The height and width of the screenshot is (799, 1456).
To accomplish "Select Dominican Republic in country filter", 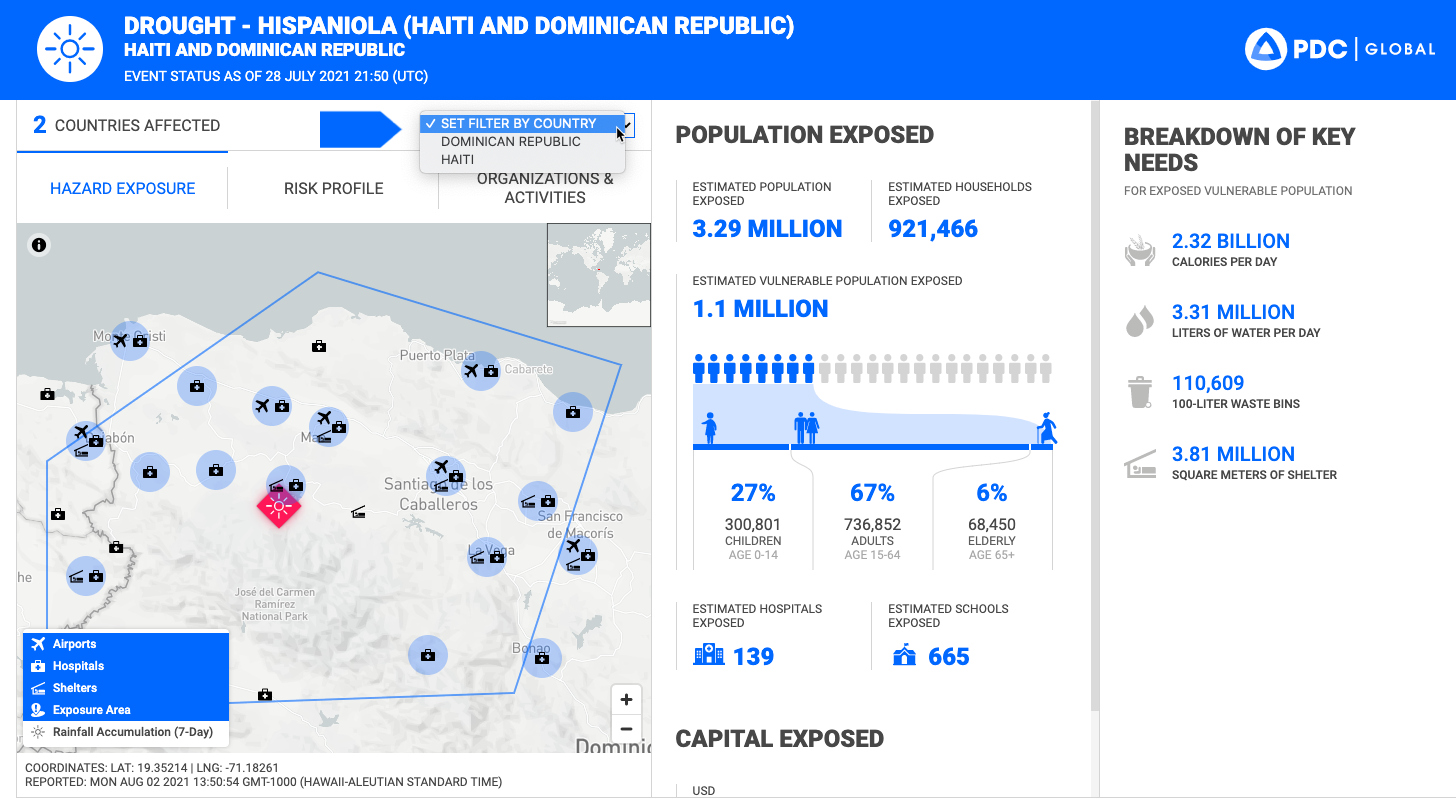I will tap(522, 141).
